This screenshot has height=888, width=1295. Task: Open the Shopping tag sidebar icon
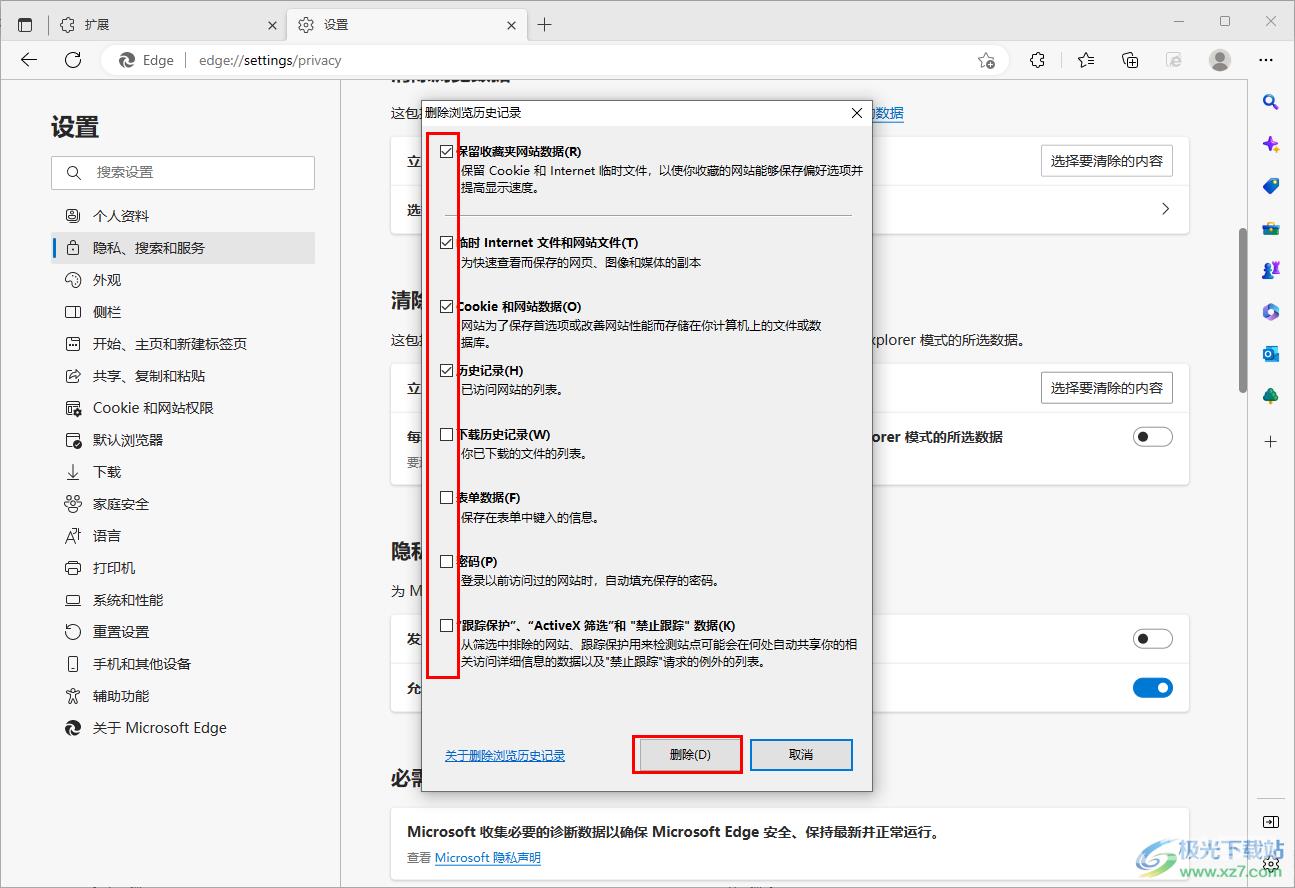point(1271,186)
